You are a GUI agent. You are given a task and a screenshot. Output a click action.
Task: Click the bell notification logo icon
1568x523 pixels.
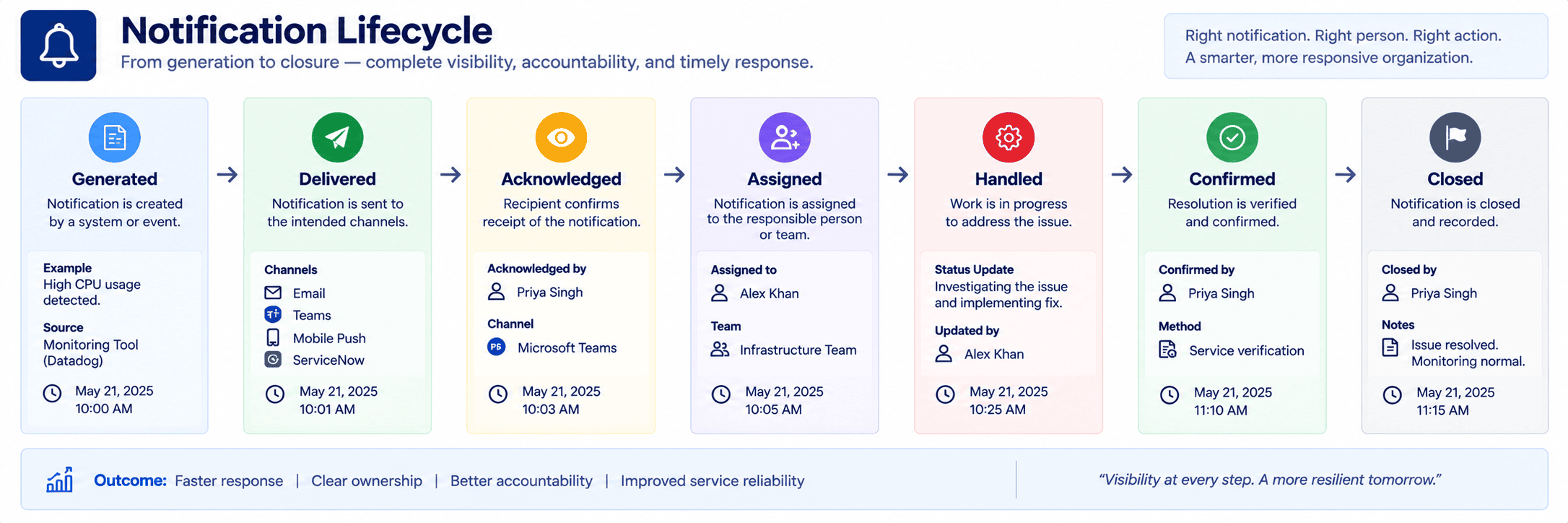tap(58, 45)
